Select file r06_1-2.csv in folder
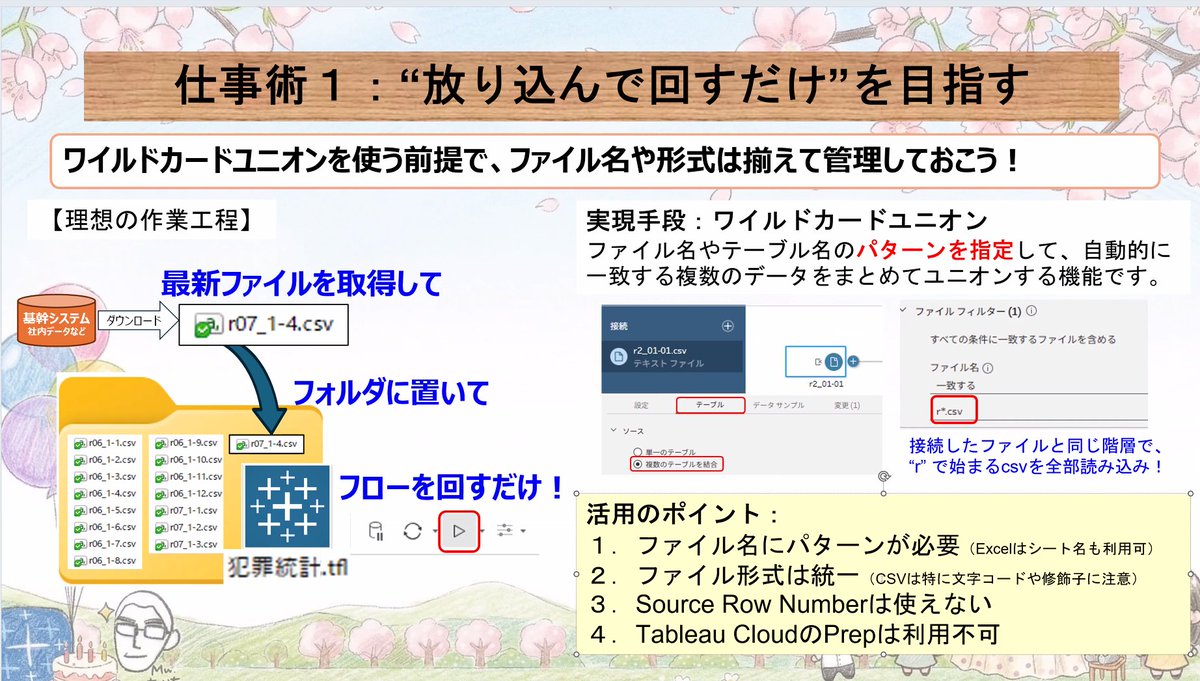The width and height of the screenshot is (1200, 681). tap(105, 460)
